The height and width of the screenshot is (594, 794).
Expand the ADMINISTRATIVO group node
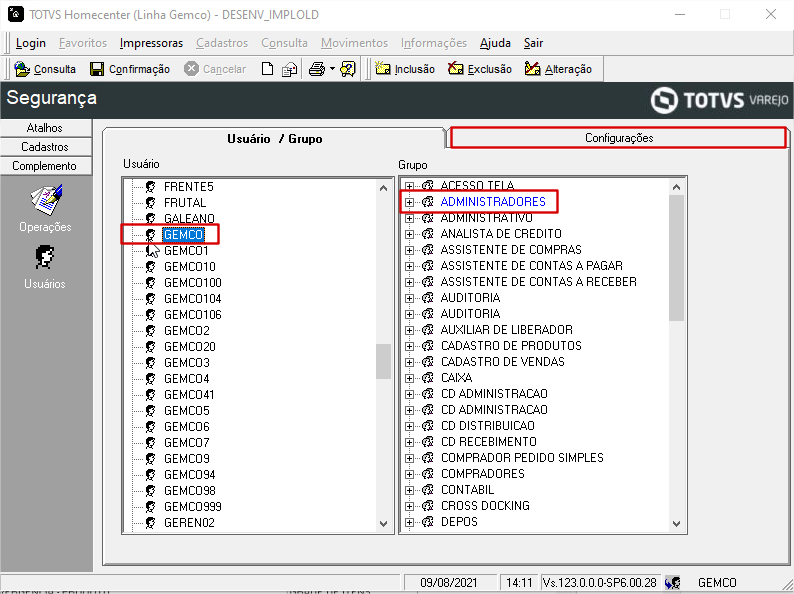pos(409,218)
